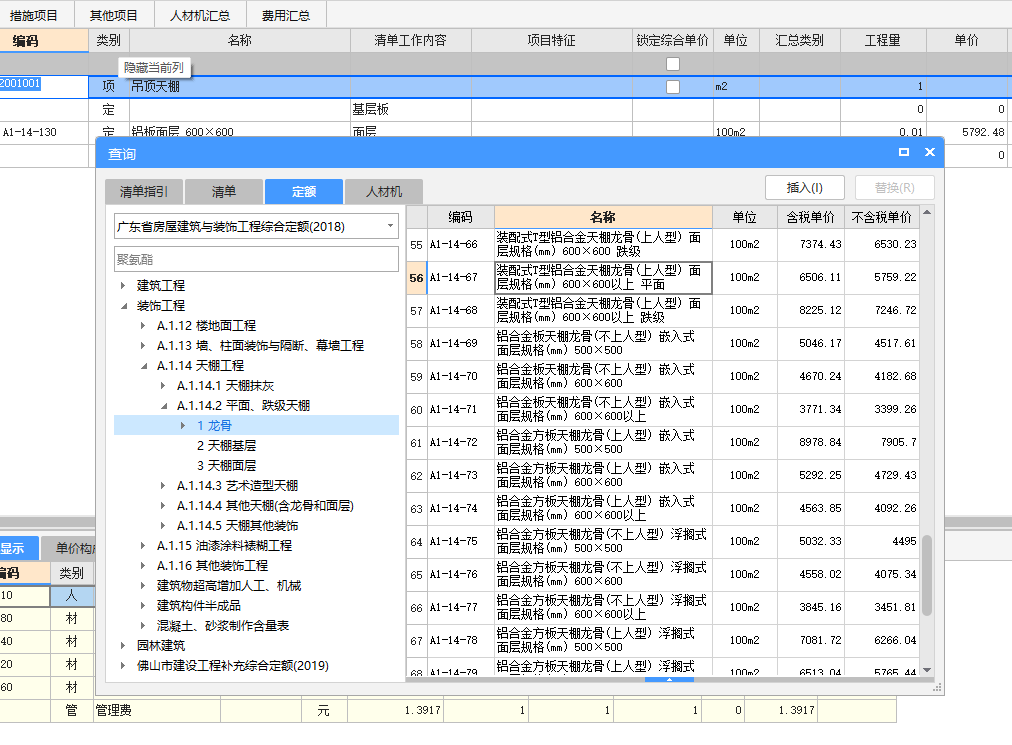Click the 类别 header in bottom panel

[x=72, y=573]
